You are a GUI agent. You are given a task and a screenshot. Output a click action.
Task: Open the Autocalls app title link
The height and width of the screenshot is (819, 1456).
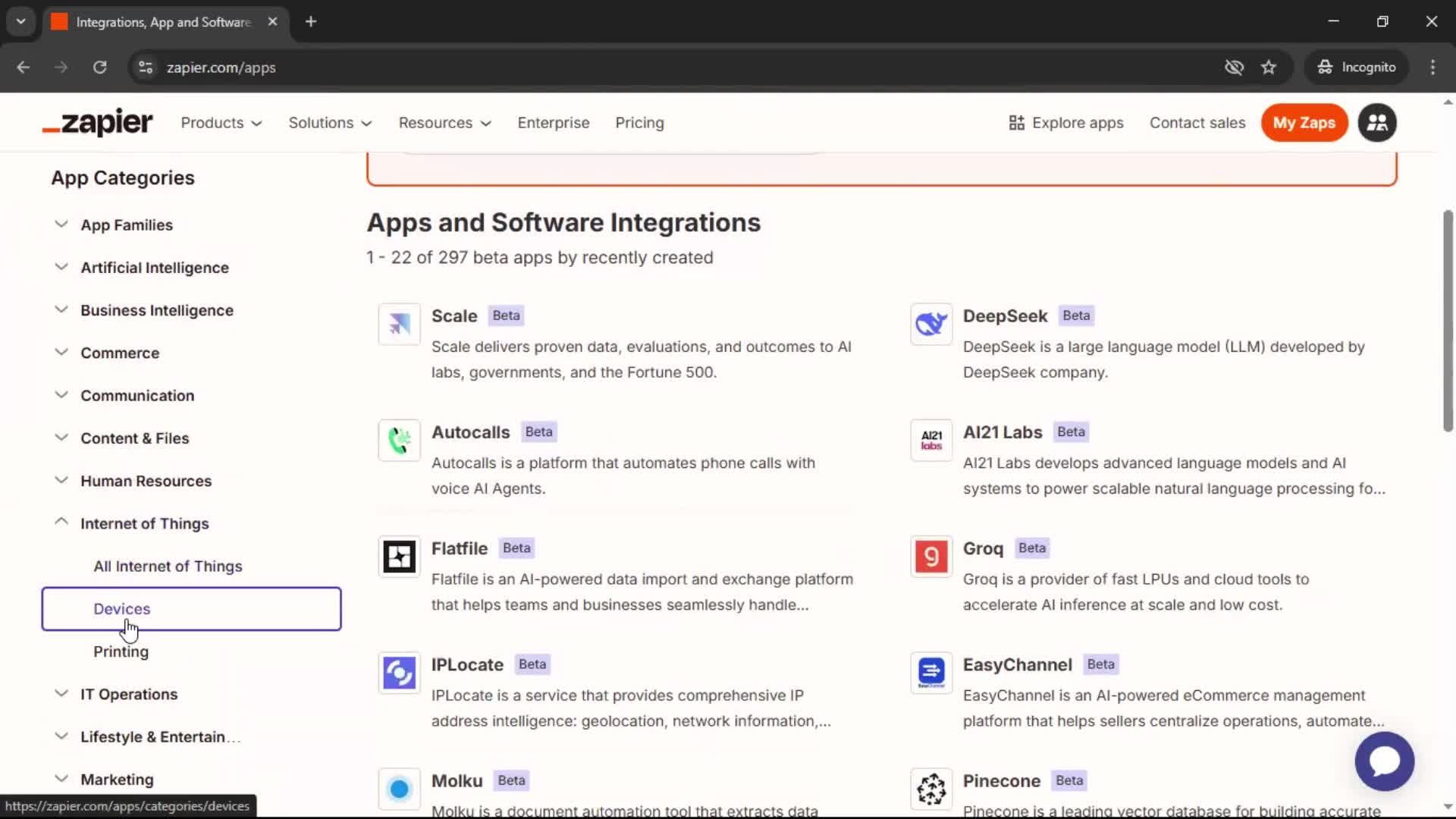point(470,432)
